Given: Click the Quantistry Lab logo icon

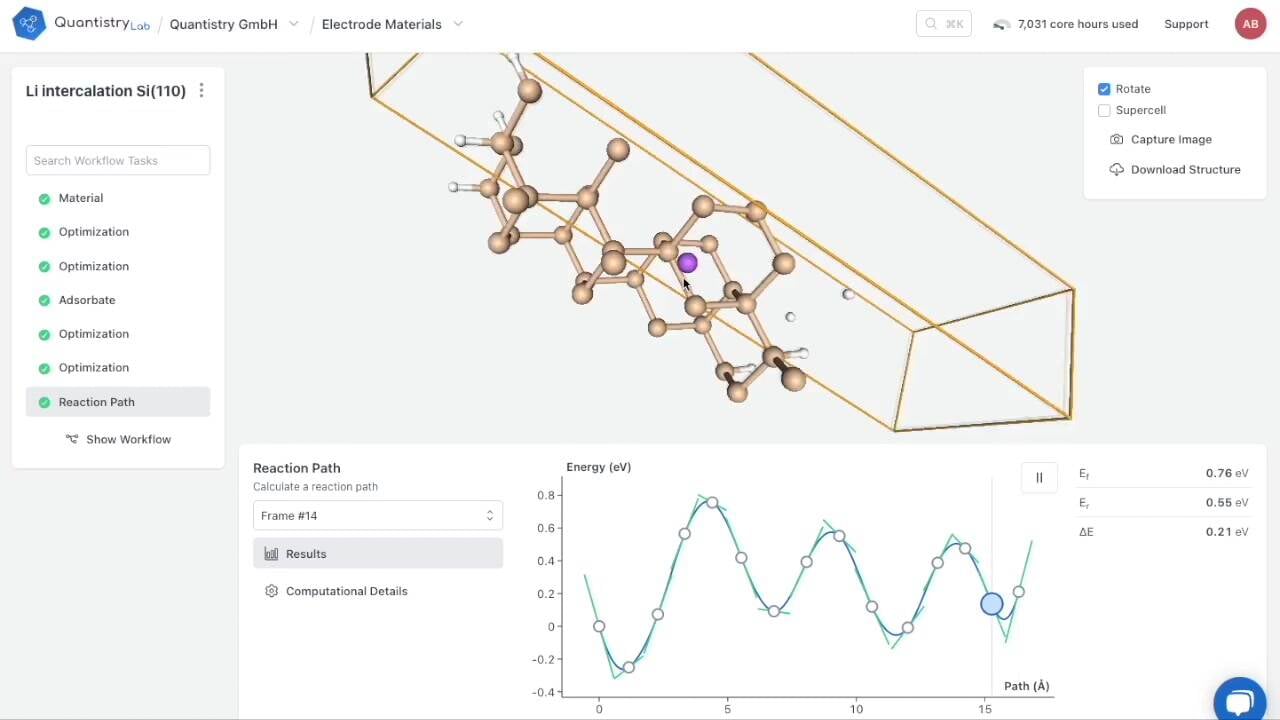Looking at the screenshot, I should point(29,23).
